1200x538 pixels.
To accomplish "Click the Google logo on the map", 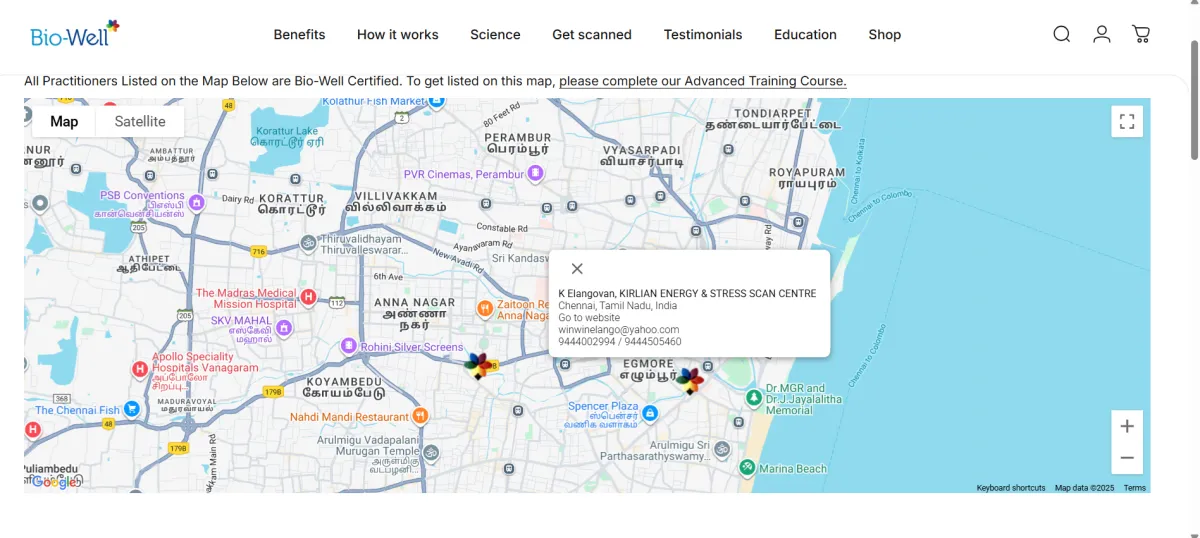I will click(x=54, y=482).
